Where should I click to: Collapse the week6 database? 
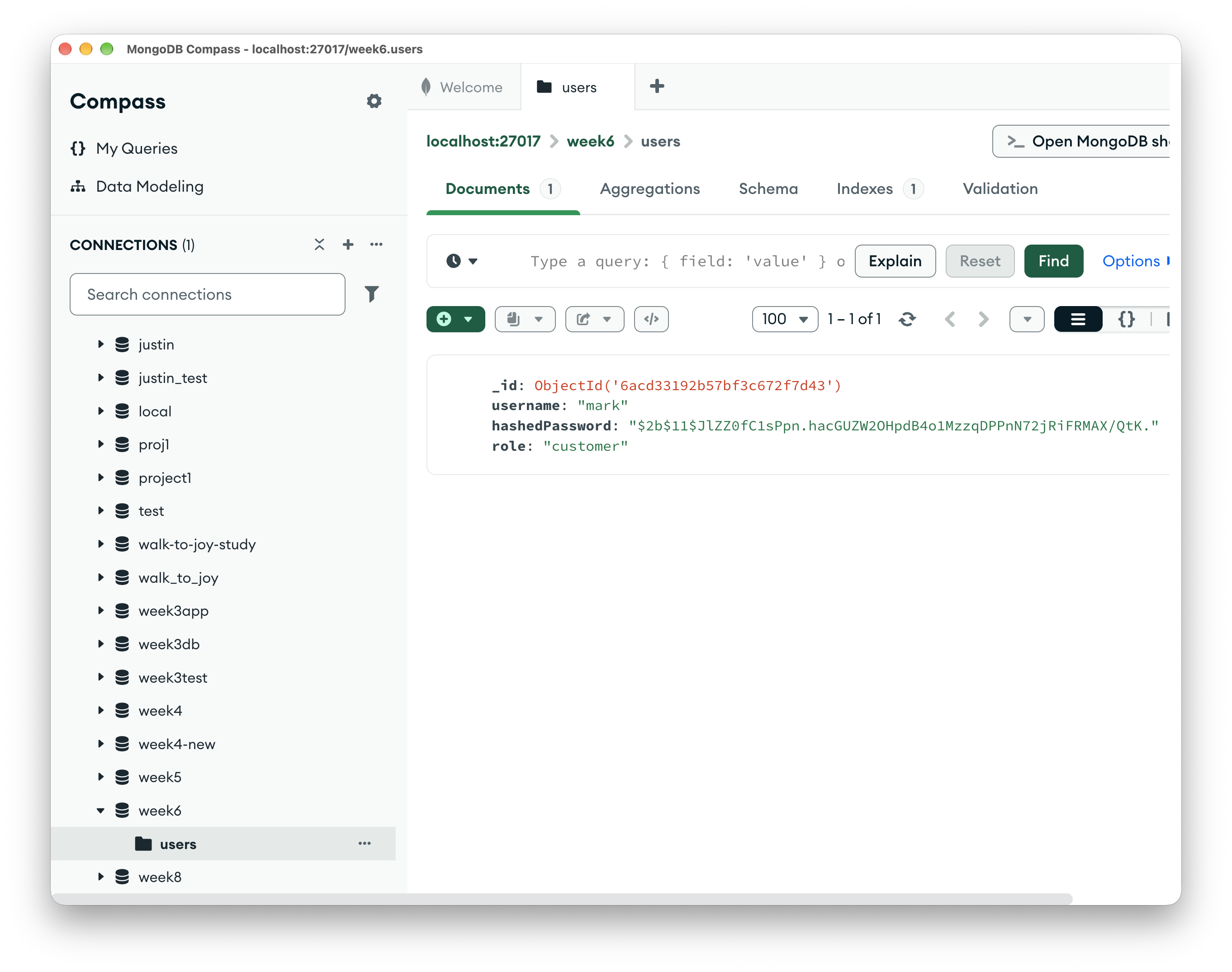coord(101,811)
